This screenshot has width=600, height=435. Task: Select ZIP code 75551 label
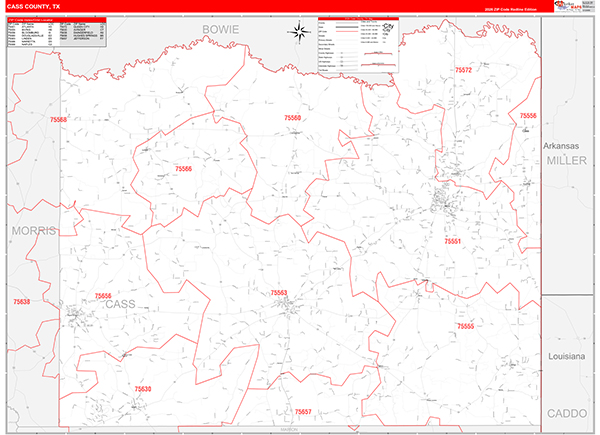(452, 241)
